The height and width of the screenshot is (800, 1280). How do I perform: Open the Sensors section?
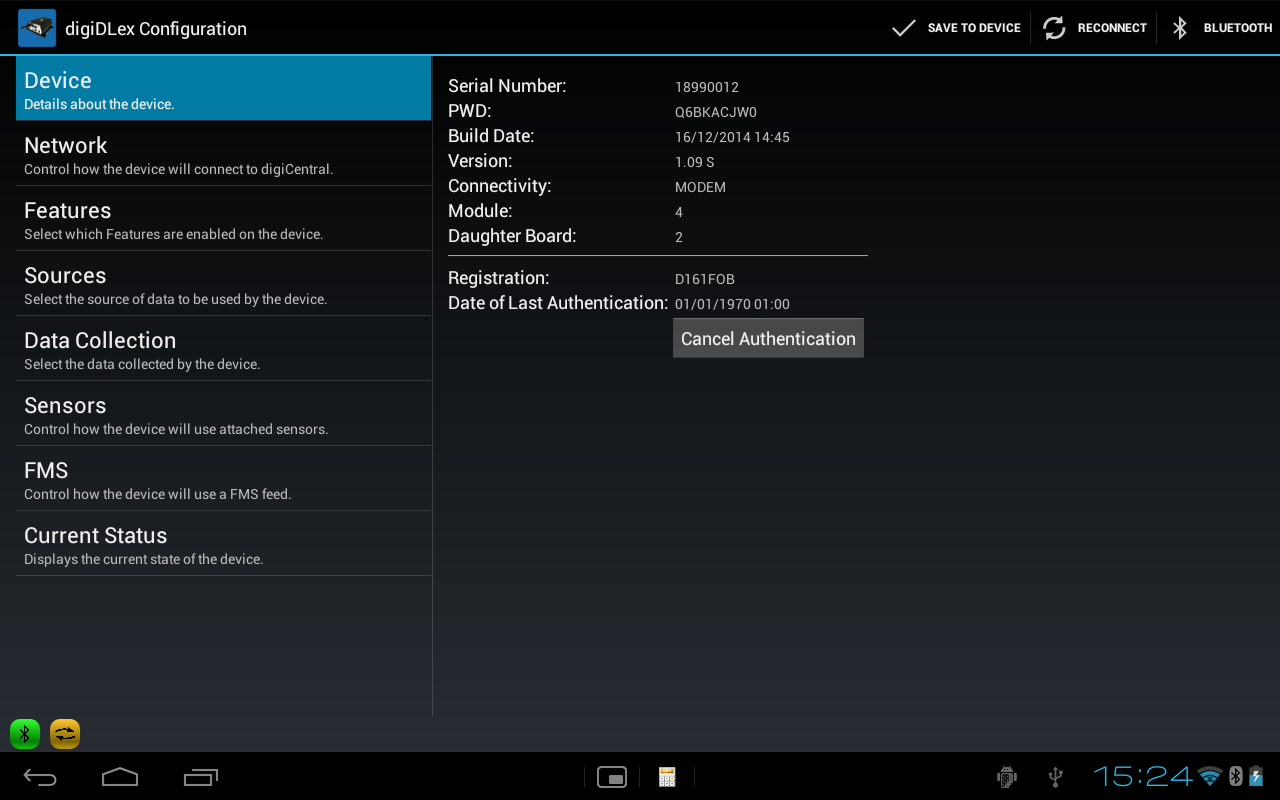coord(223,414)
